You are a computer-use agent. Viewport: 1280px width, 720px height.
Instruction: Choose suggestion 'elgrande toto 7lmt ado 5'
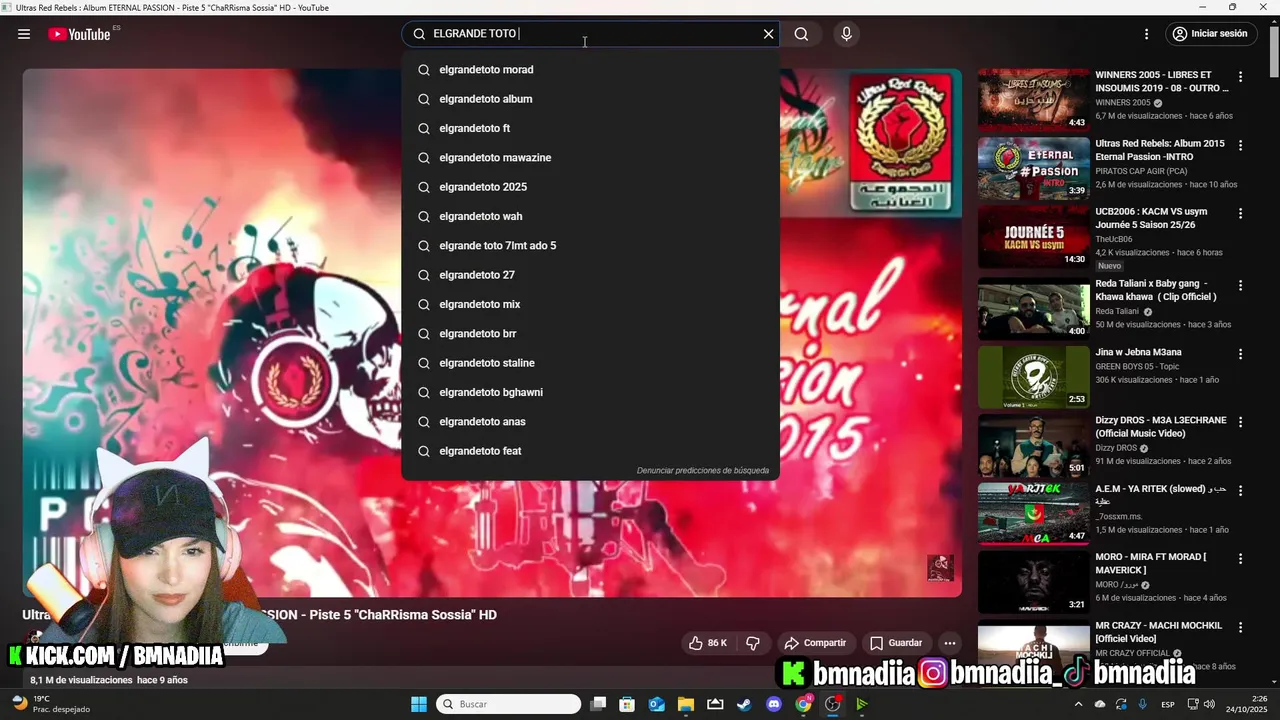[590, 246]
